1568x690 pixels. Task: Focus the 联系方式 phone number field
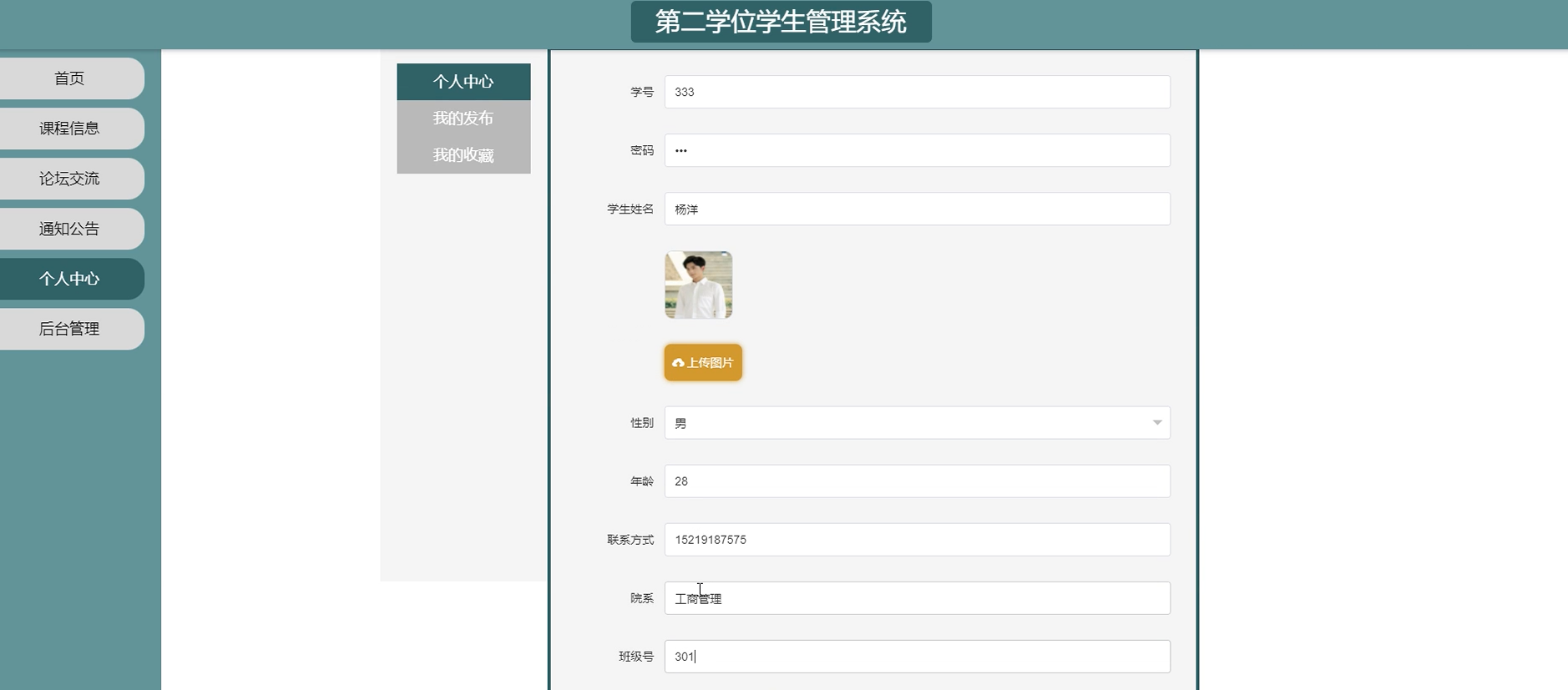(917, 540)
